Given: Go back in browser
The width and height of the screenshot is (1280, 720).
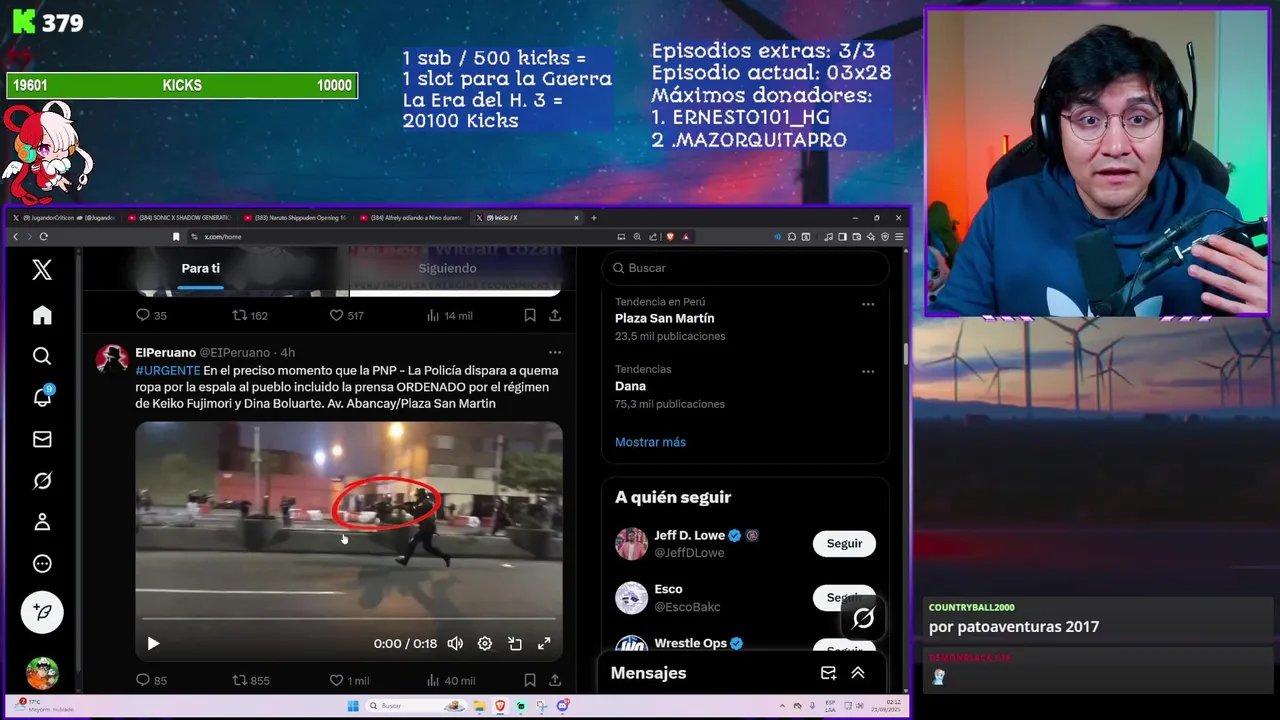Looking at the screenshot, I should [x=15, y=237].
